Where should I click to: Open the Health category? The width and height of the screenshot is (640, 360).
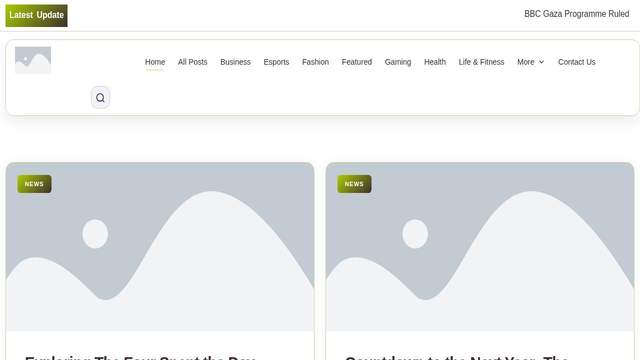click(x=435, y=62)
